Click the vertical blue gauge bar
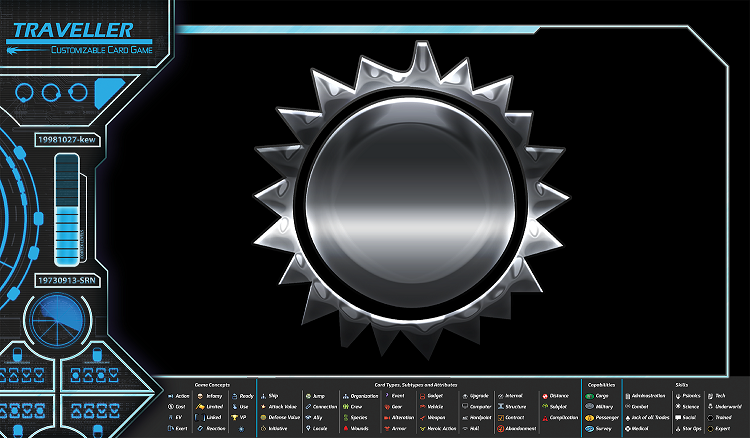 pyautogui.click(x=67, y=209)
